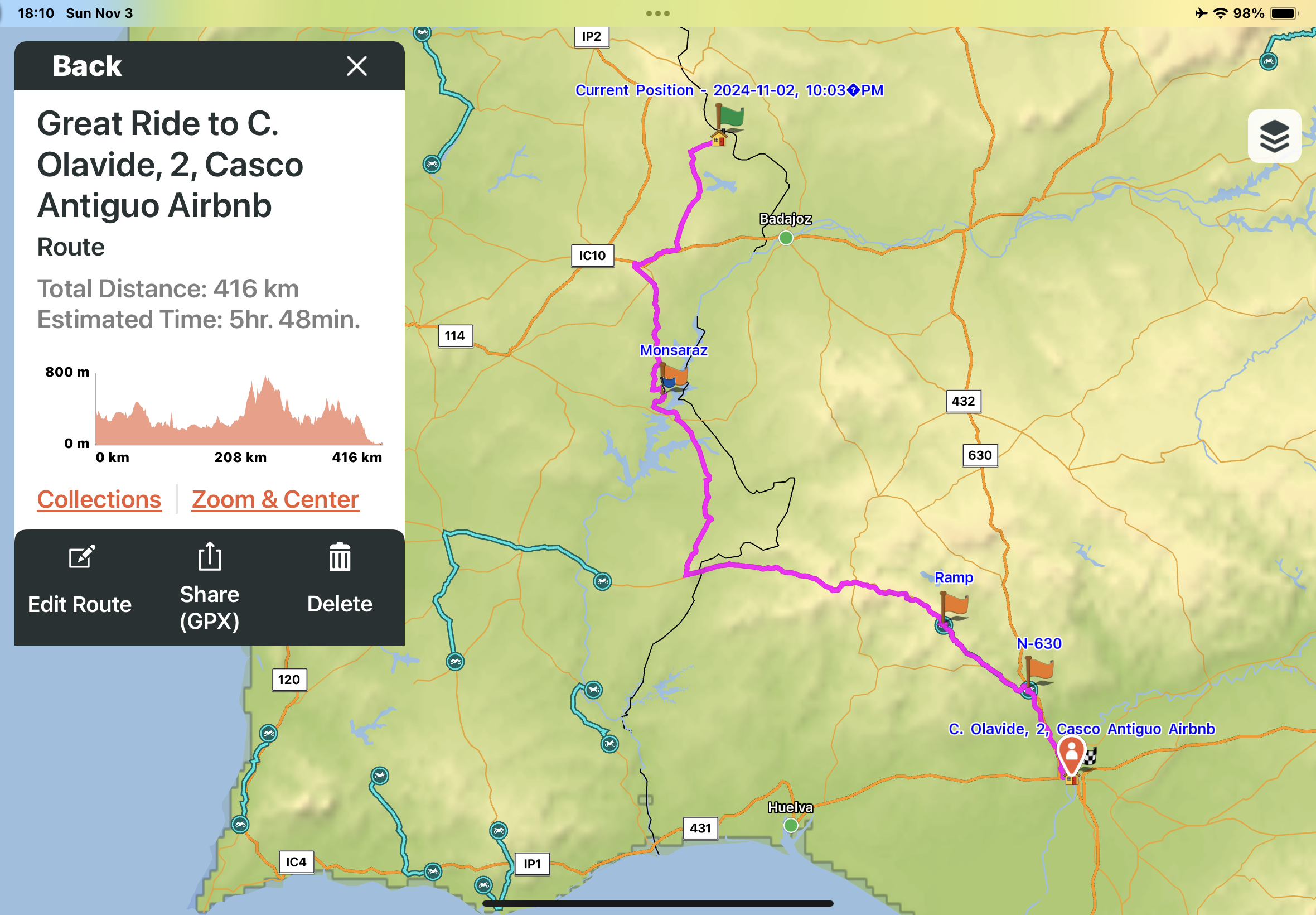Select the Monsaraz waypoint flag

[674, 375]
